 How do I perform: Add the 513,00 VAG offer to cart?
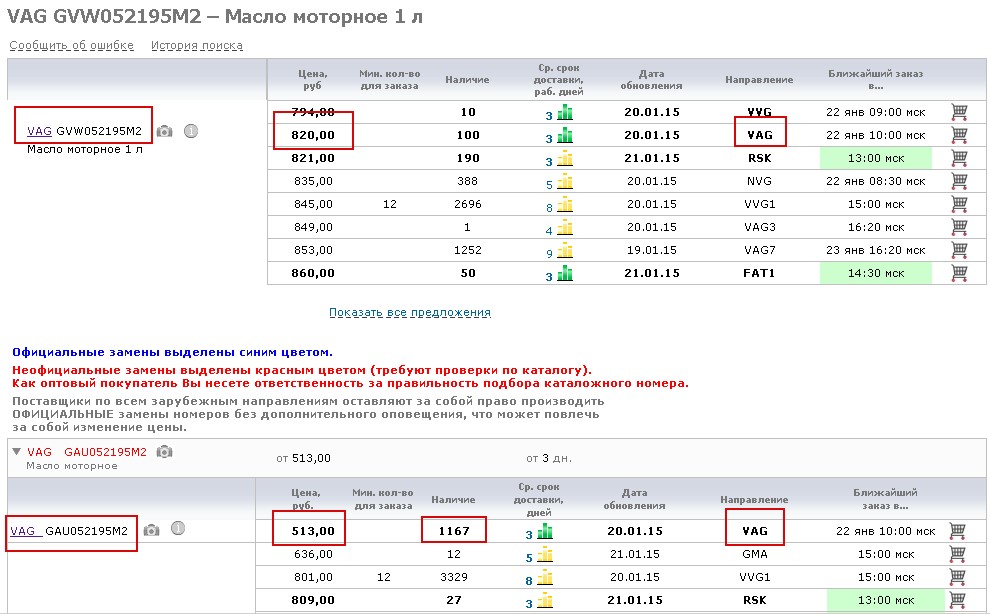957,531
